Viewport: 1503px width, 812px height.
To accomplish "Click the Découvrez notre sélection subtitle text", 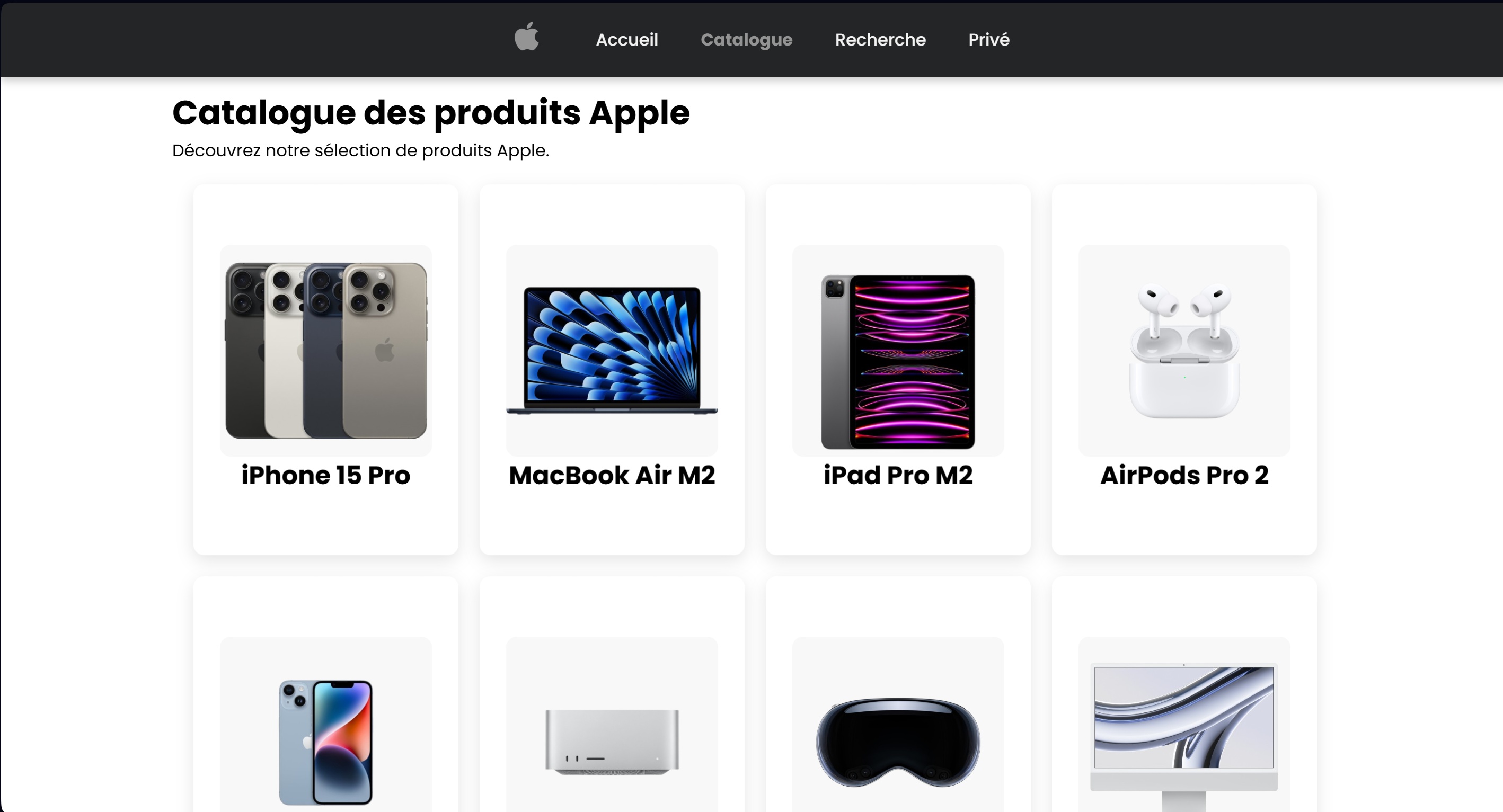I will (360, 150).
